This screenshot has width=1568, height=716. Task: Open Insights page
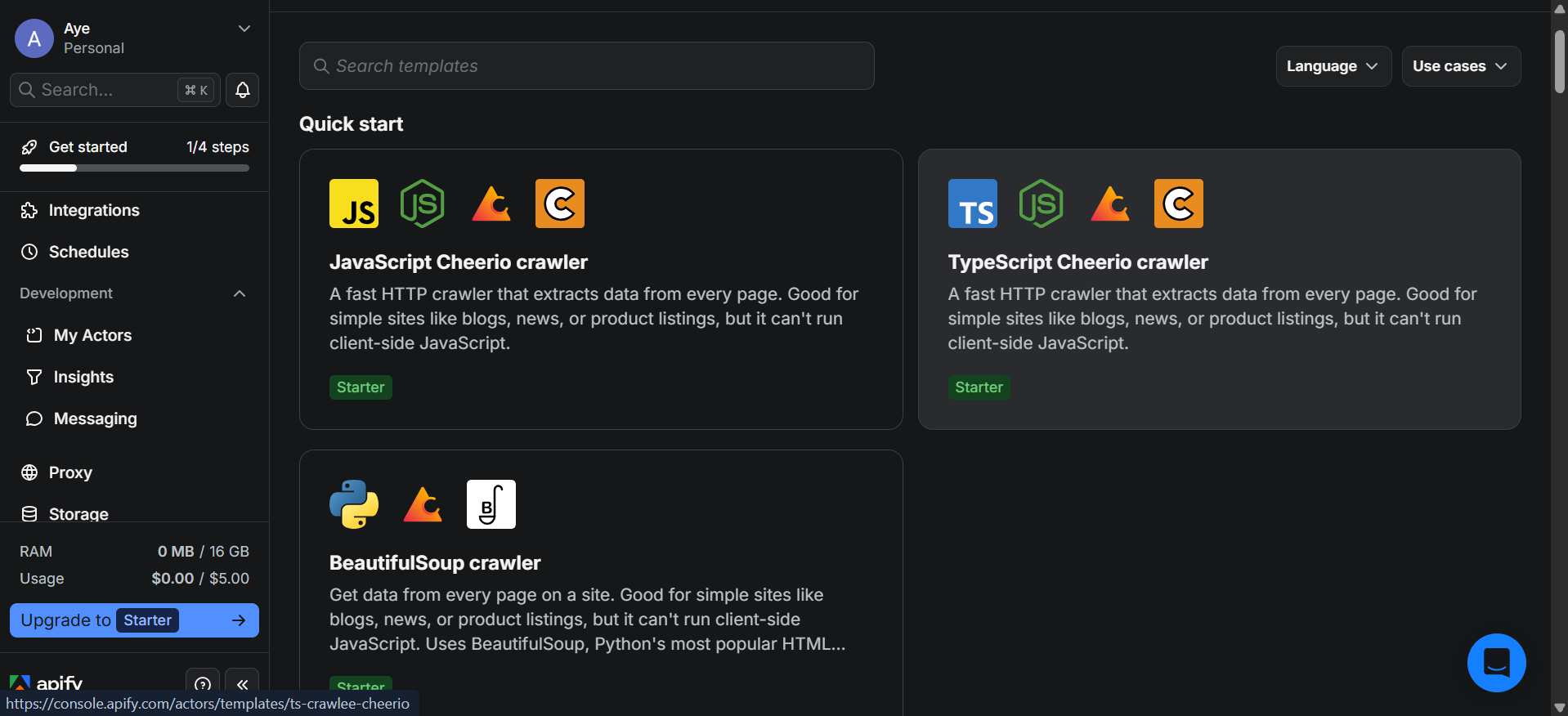83,377
